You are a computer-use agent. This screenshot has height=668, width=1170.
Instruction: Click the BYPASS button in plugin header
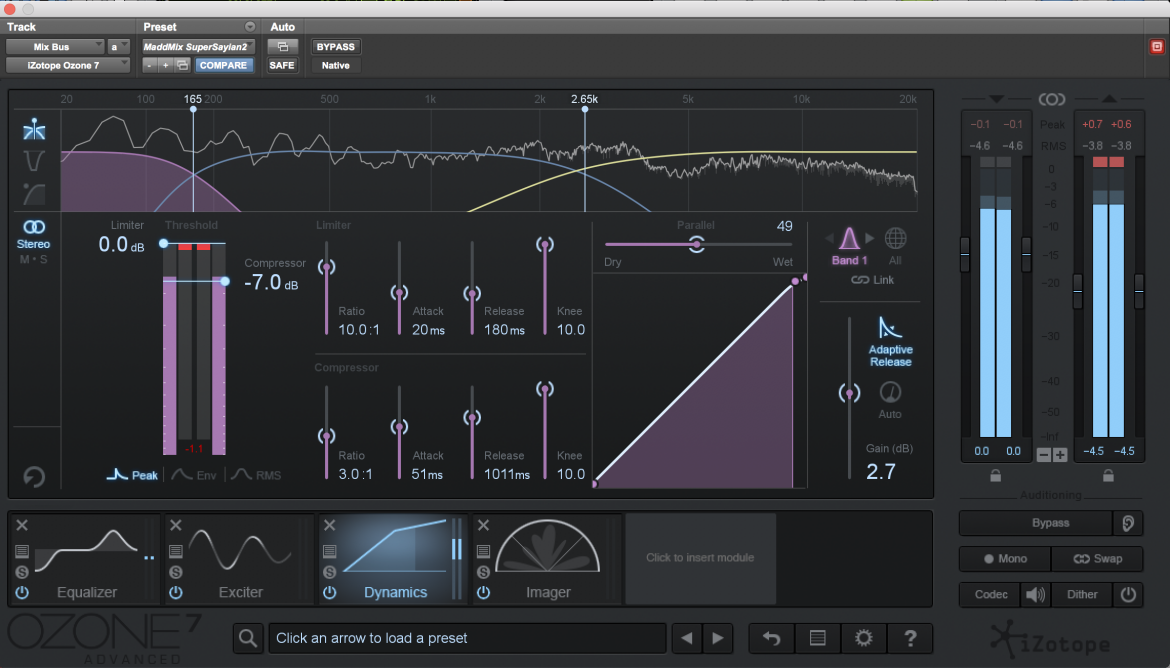click(x=336, y=46)
